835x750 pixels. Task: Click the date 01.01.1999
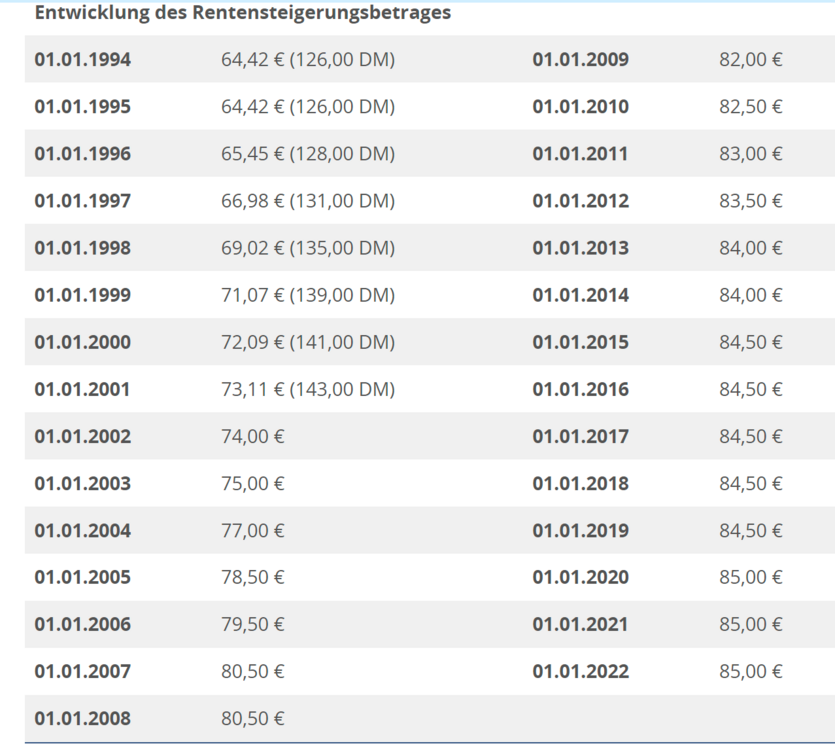(83, 295)
